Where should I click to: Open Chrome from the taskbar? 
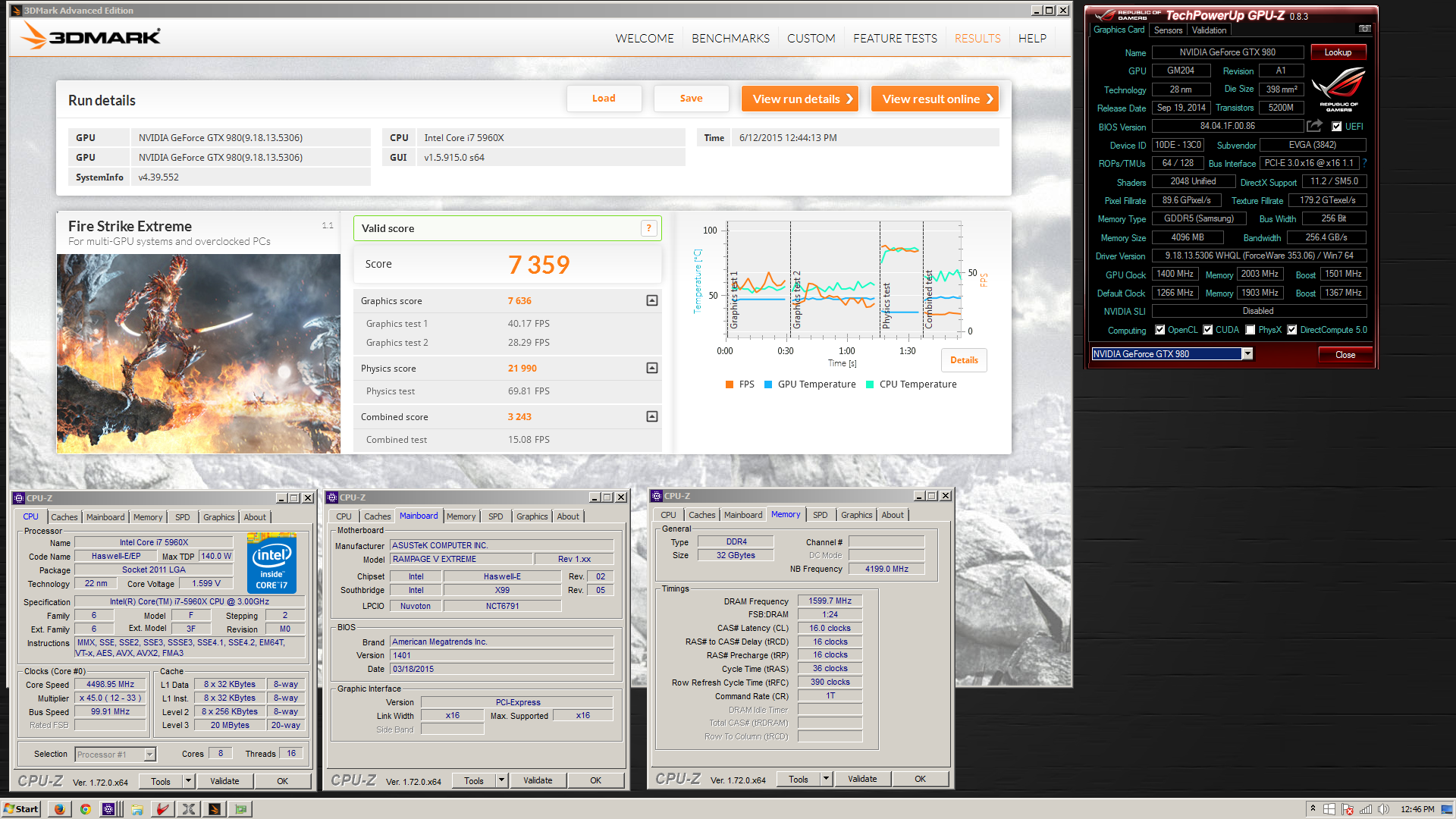[85, 809]
